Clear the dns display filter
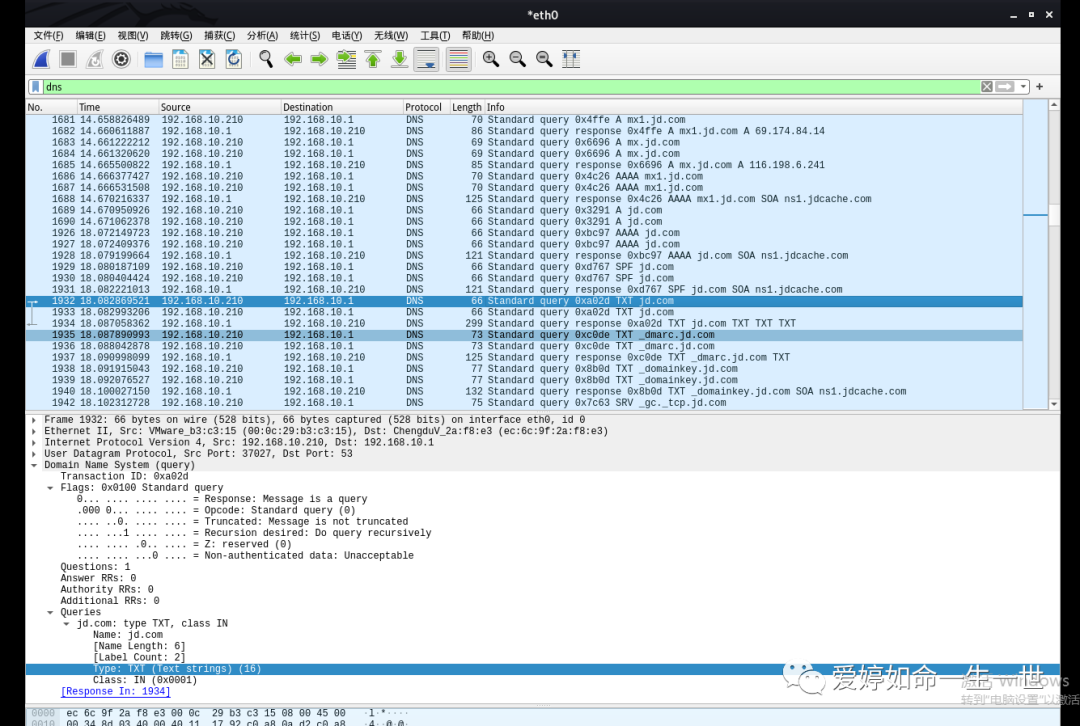The image size is (1080, 726). click(x=987, y=87)
